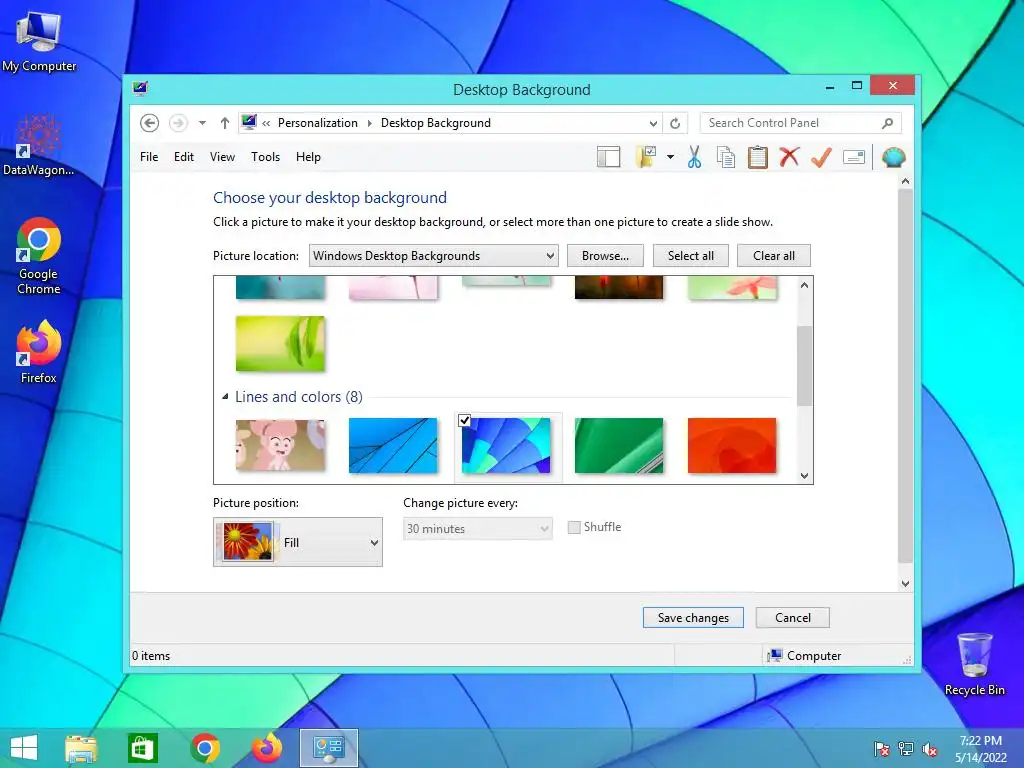Open Firefox from the taskbar

pyautogui.click(x=267, y=748)
